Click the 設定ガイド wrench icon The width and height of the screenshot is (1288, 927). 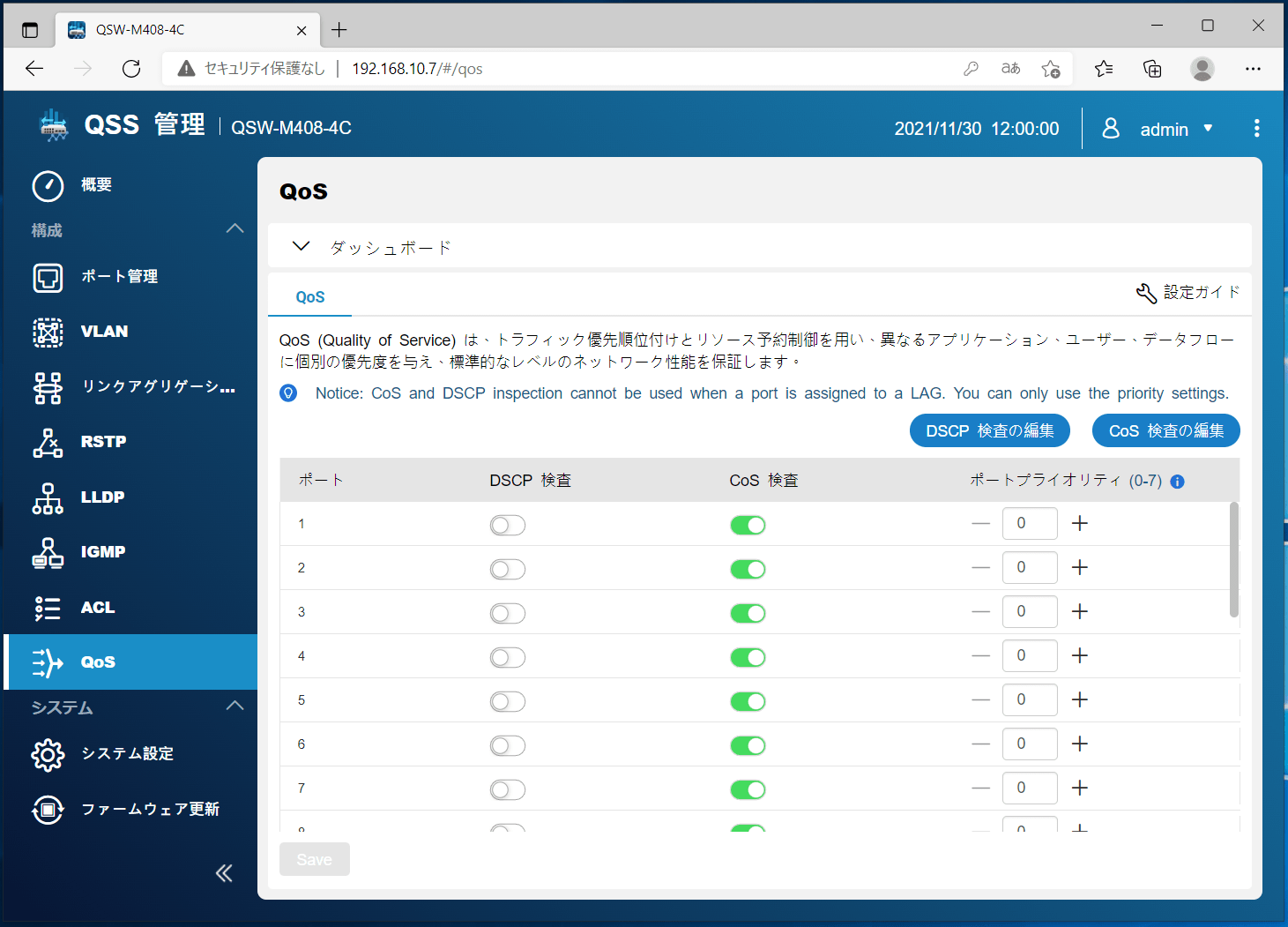click(1146, 293)
